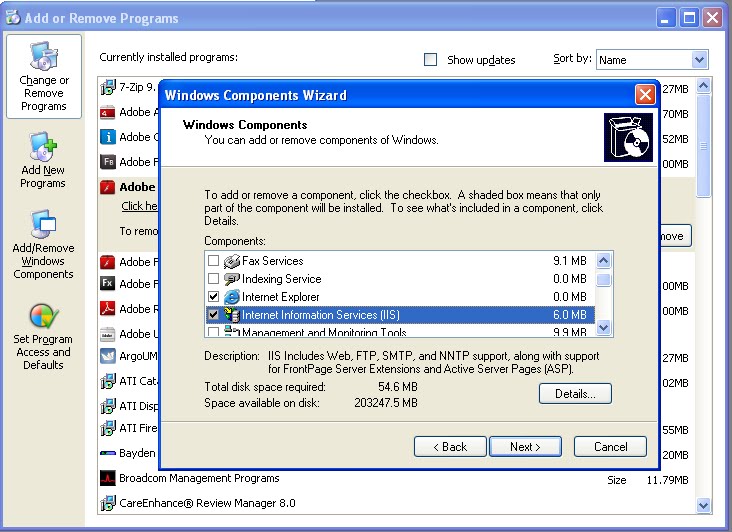Click the ATI Fire program icon
The height and width of the screenshot is (532, 732).
tap(108, 428)
